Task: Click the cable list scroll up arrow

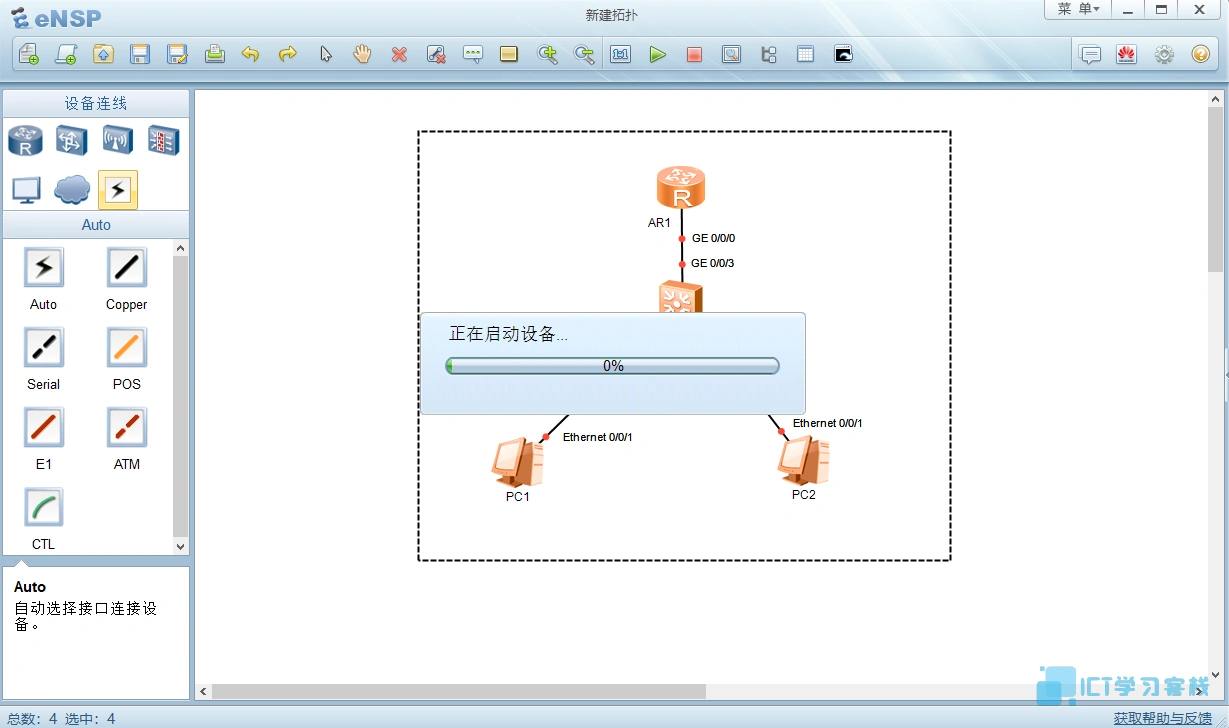Action: point(180,248)
